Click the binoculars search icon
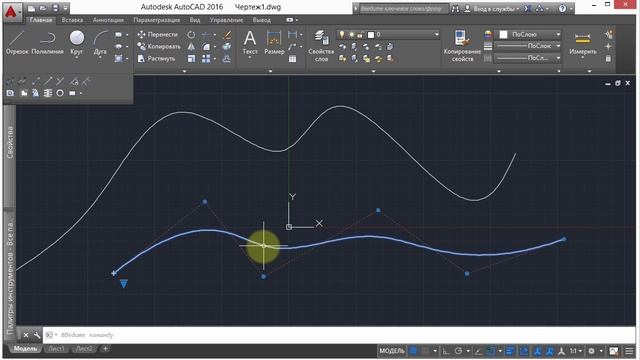Screen dimensions: 640x360 click(455, 8)
